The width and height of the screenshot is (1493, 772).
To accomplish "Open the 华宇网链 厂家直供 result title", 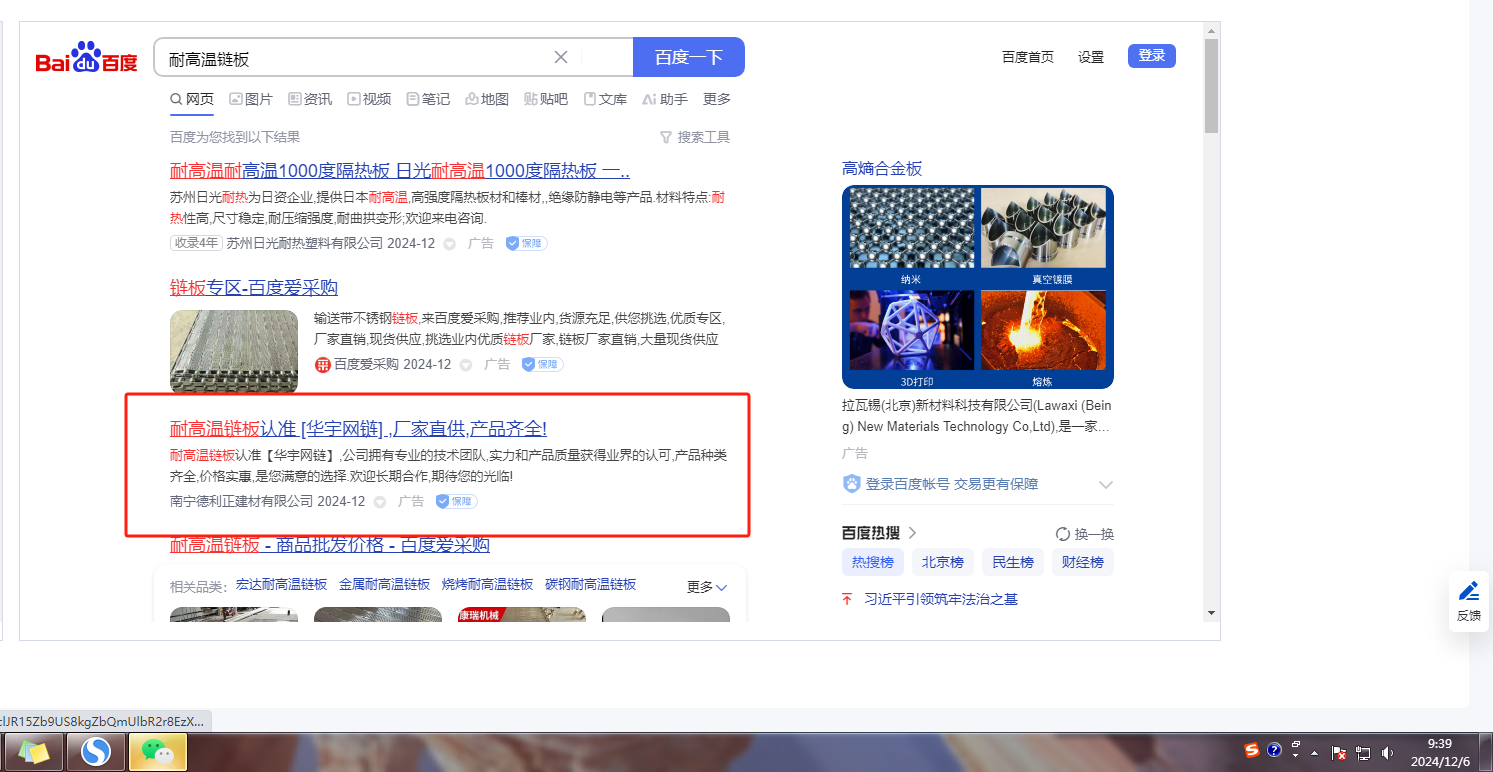I will (359, 429).
